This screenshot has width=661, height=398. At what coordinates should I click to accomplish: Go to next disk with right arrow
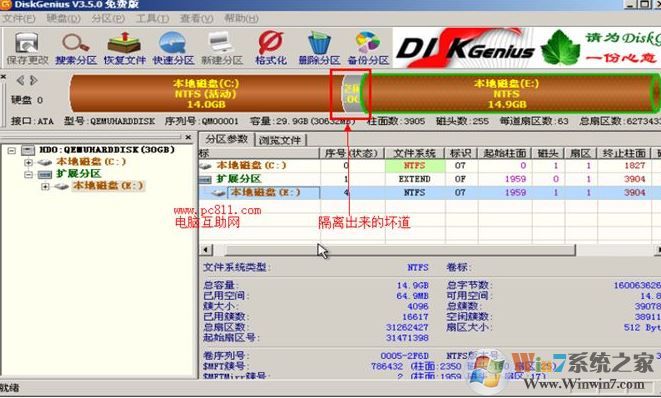pos(33,80)
